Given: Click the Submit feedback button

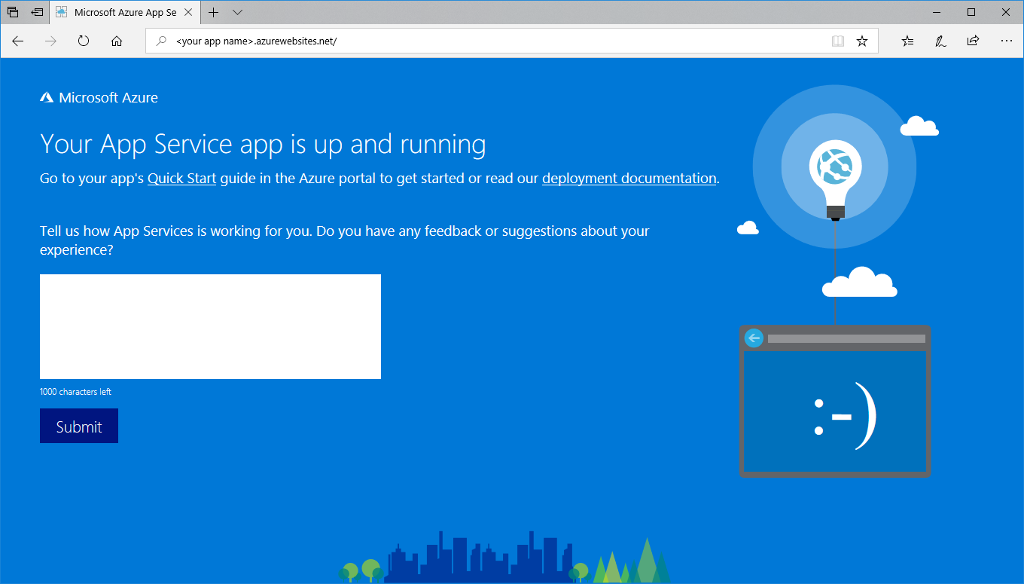Looking at the screenshot, I should 79,426.
